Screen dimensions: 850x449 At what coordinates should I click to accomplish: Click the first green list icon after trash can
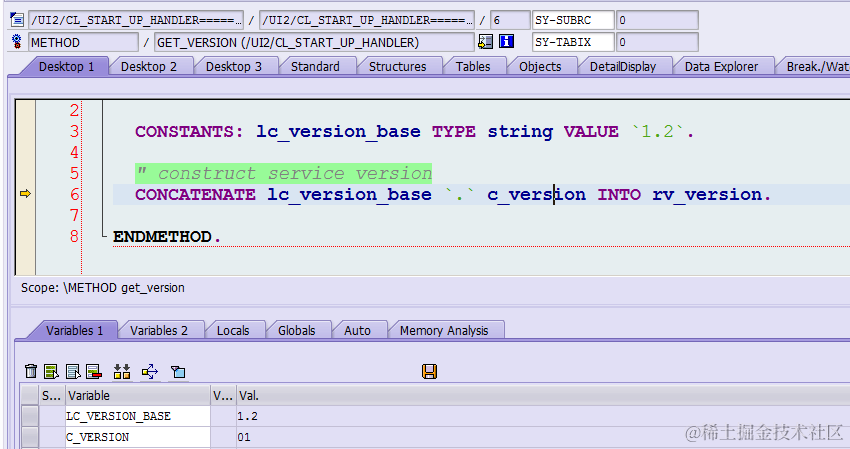coord(51,371)
